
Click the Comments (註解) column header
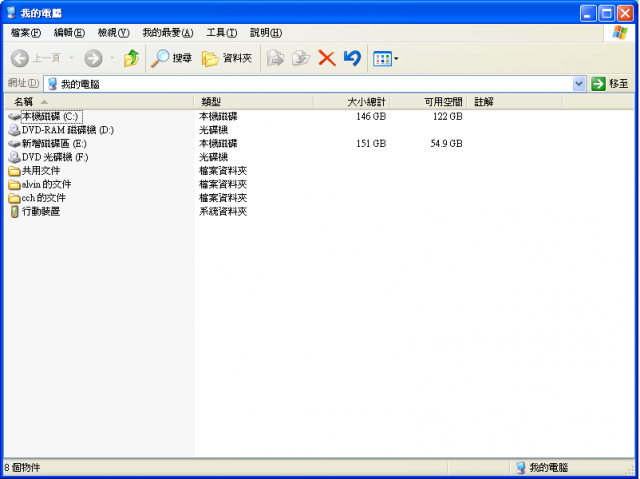(x=514, y=102)
